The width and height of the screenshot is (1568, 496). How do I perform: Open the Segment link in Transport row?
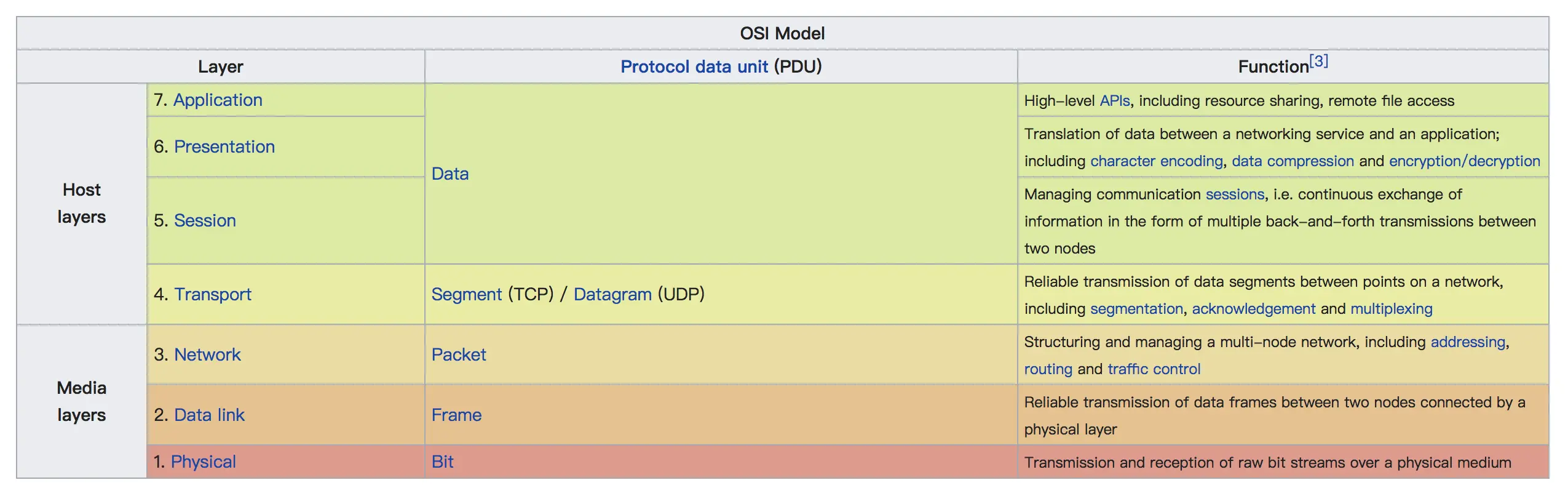coord(466,295)
